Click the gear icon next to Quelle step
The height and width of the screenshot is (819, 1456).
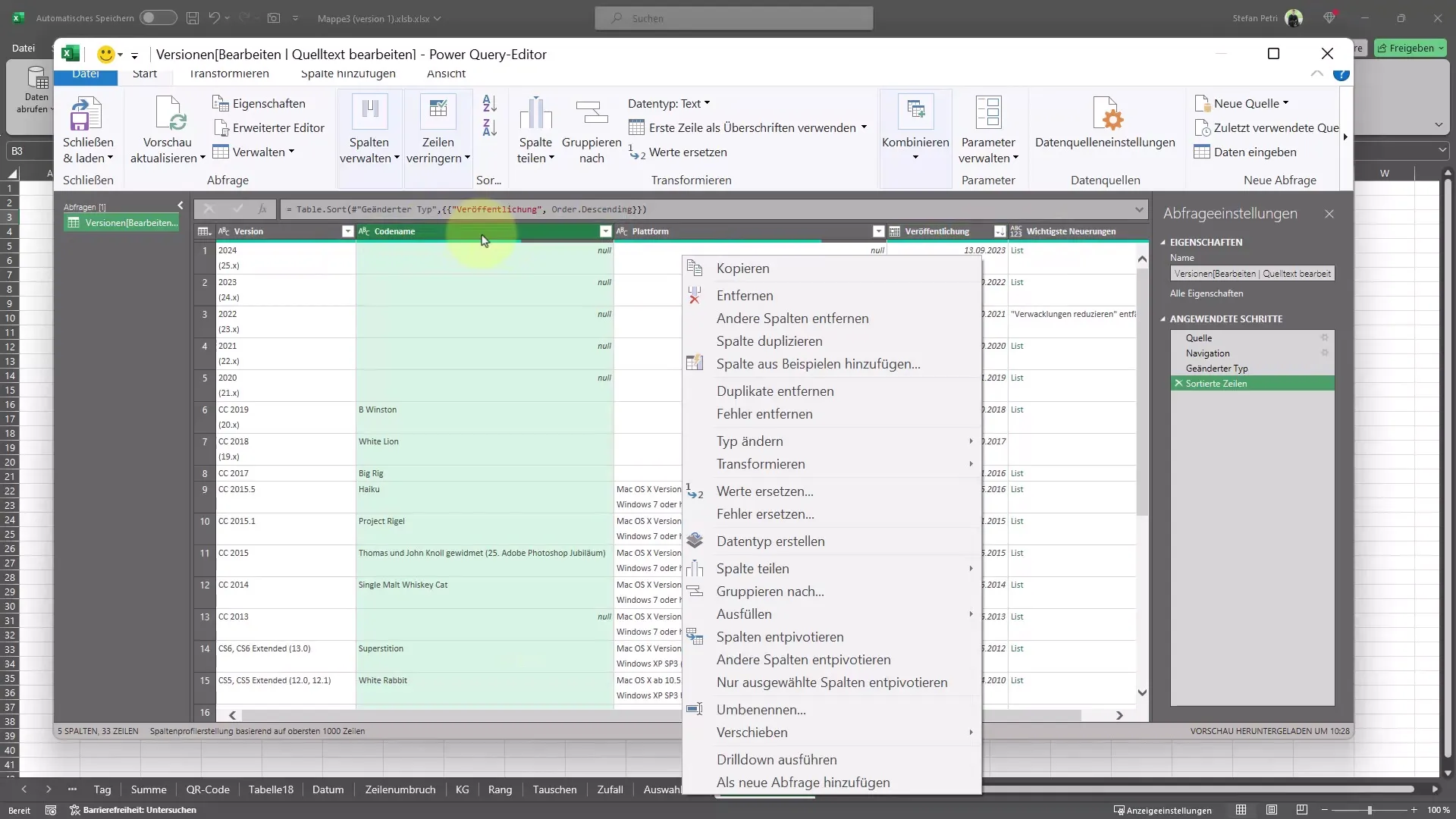(1325, 337)
